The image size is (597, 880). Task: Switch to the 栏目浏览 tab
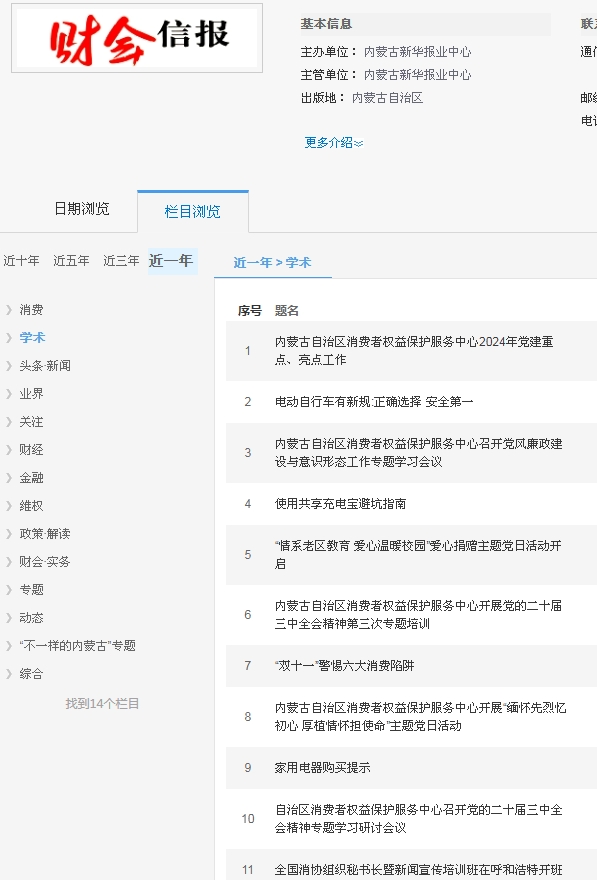pyautogui.click(x=192, y=212)
